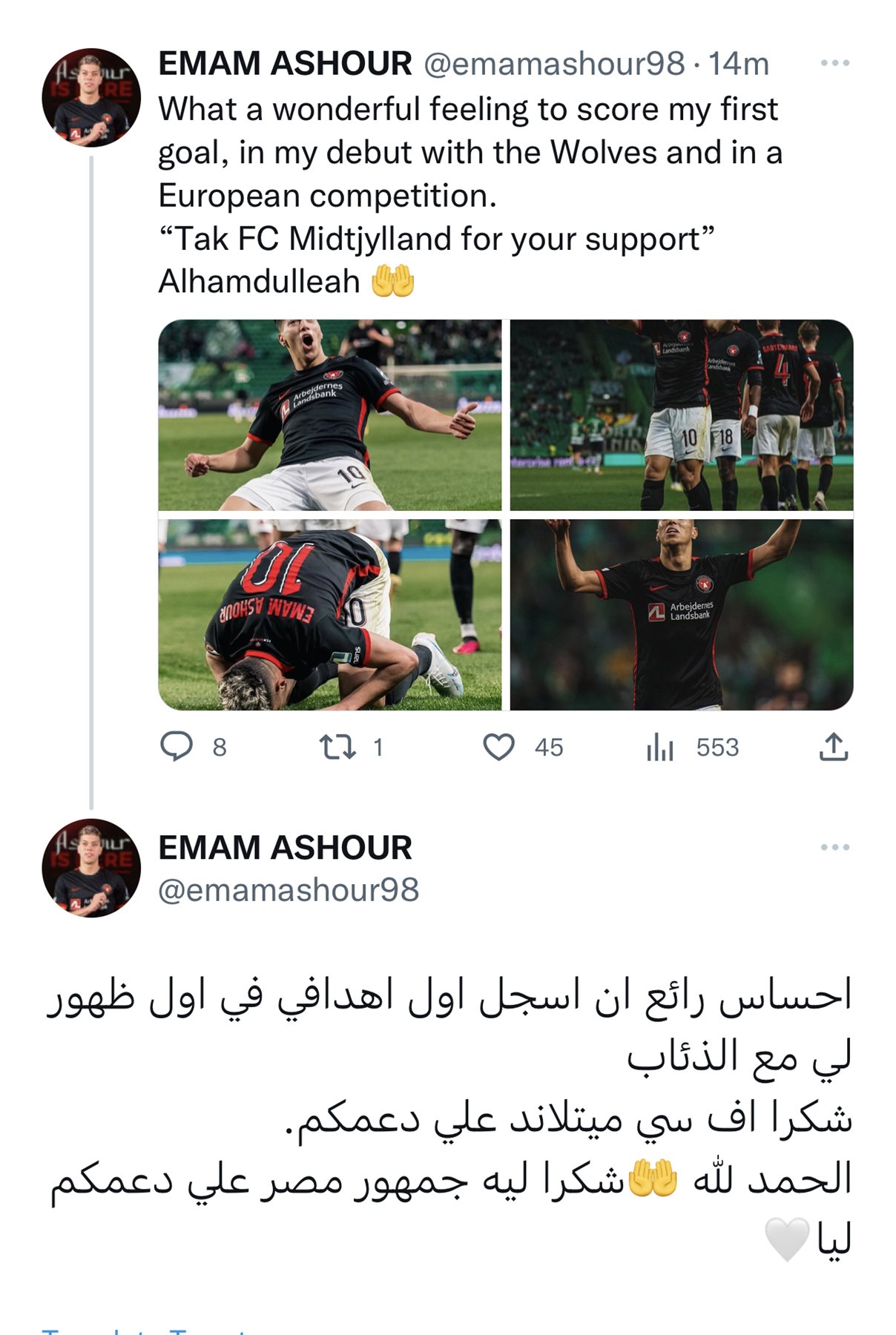Open the team huddle photo with number 4
The height and width of the screenshot is (1335, 896).
pos(682,415)
